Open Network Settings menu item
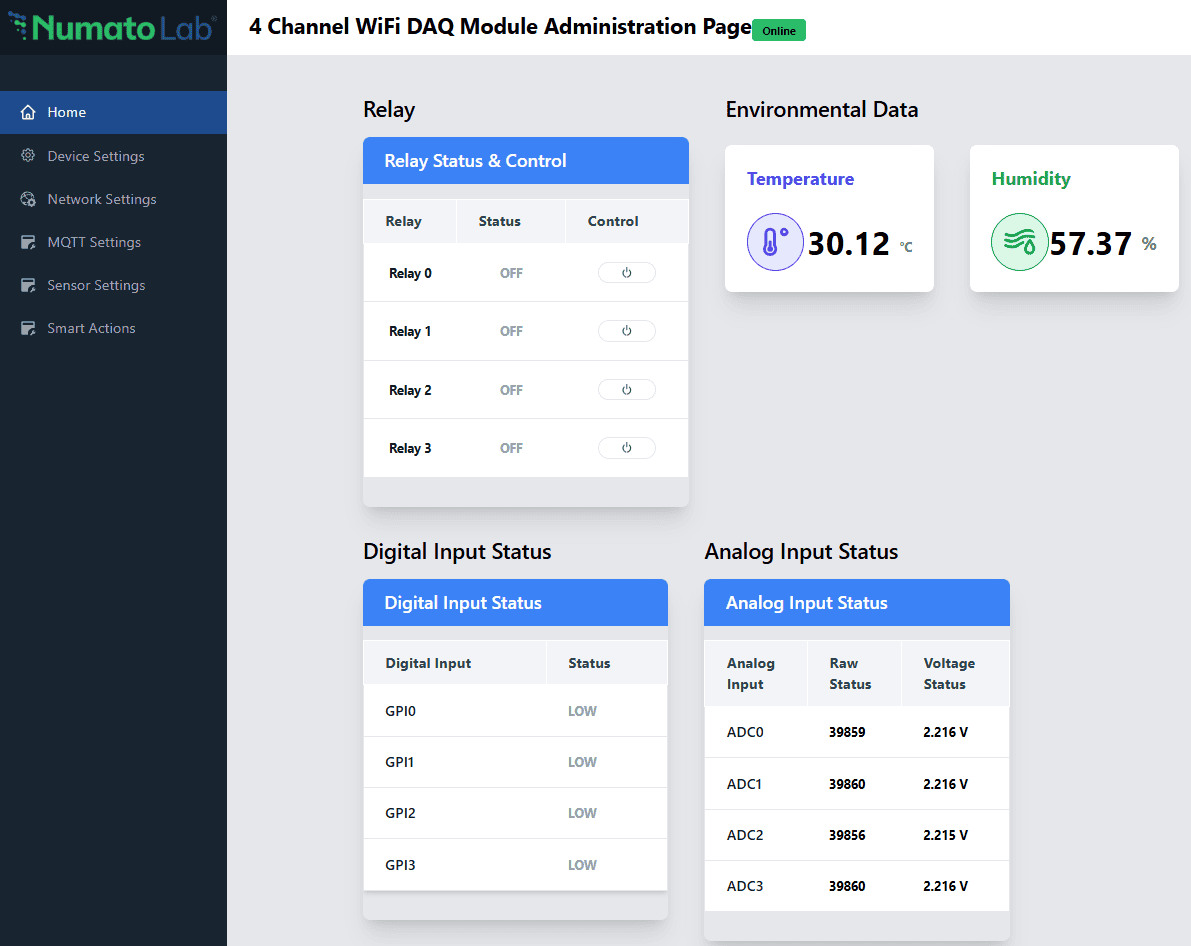The image size is (1191, 946). (102, 199)
